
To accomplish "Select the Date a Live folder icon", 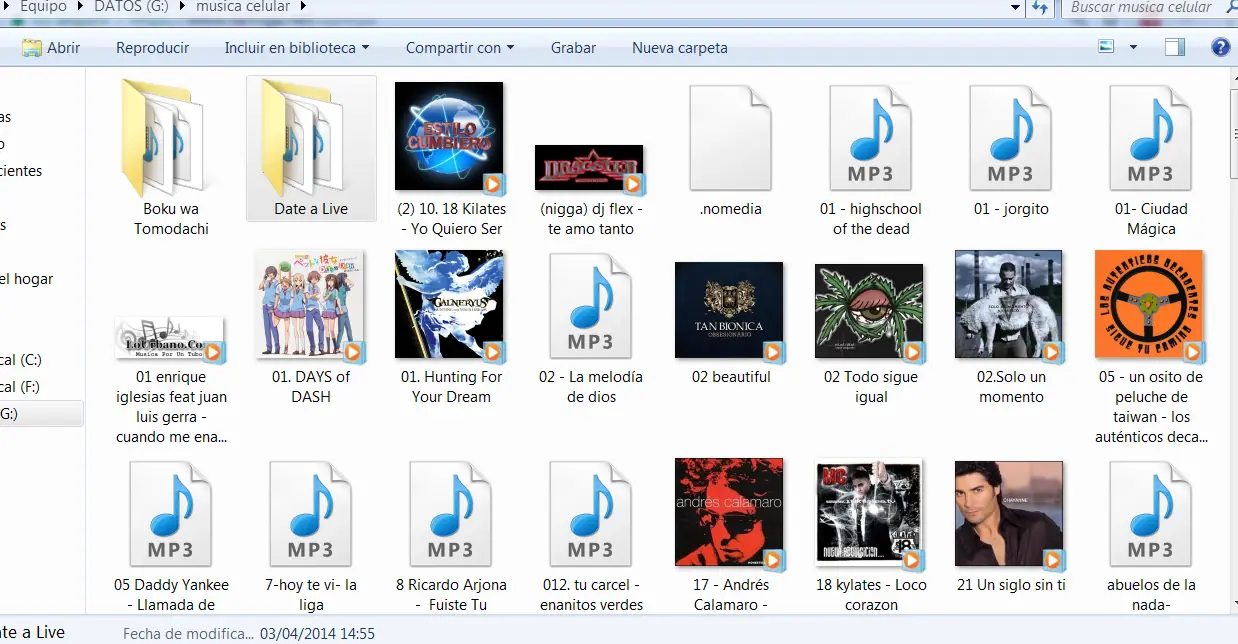I will (x=308, y=138).
